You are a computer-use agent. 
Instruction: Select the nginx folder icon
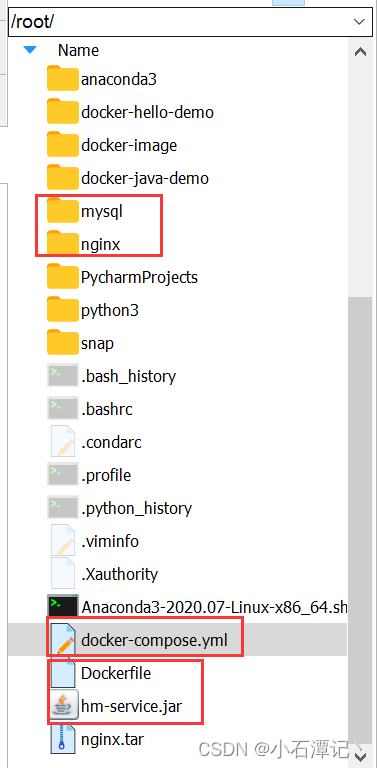click(x=63, y=244)
